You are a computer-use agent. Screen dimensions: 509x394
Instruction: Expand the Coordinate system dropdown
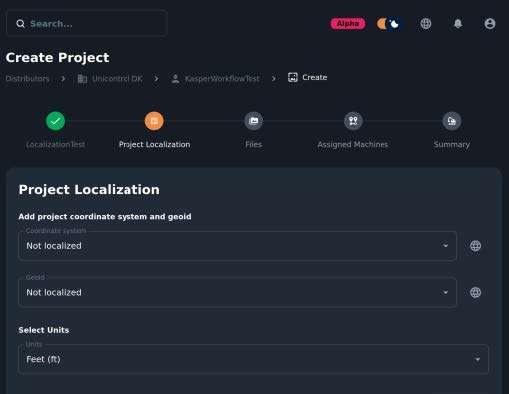(237, 246)
